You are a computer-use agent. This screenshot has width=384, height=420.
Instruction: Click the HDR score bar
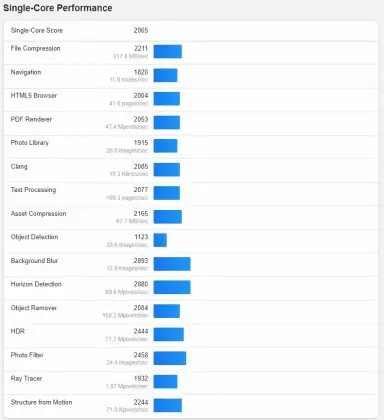[x=169, y=335]
